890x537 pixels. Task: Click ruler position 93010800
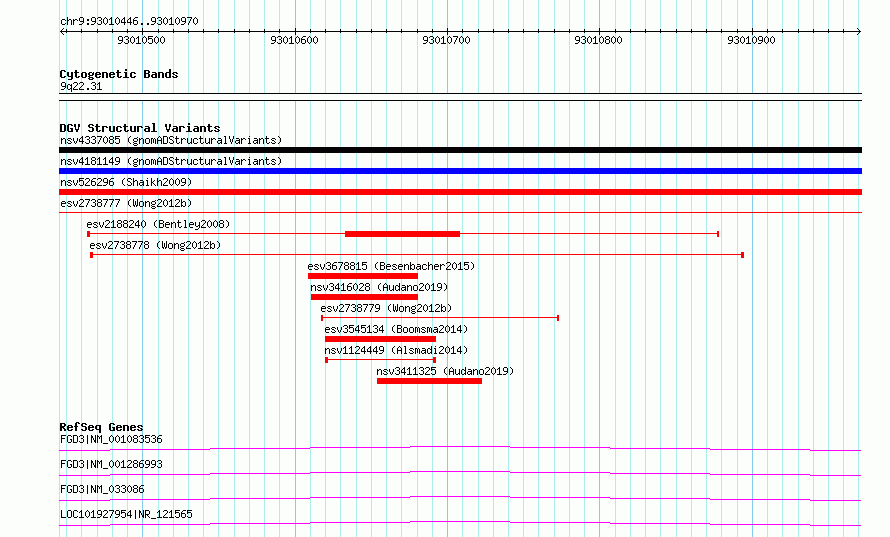598,40
